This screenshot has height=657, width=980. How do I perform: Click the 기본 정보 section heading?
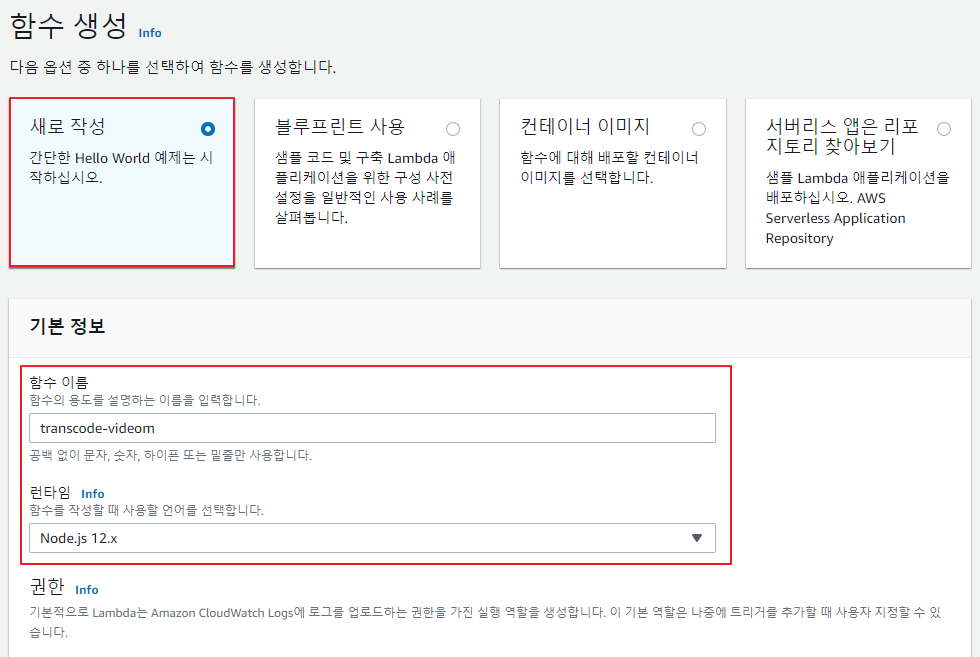tap(68, 326)
